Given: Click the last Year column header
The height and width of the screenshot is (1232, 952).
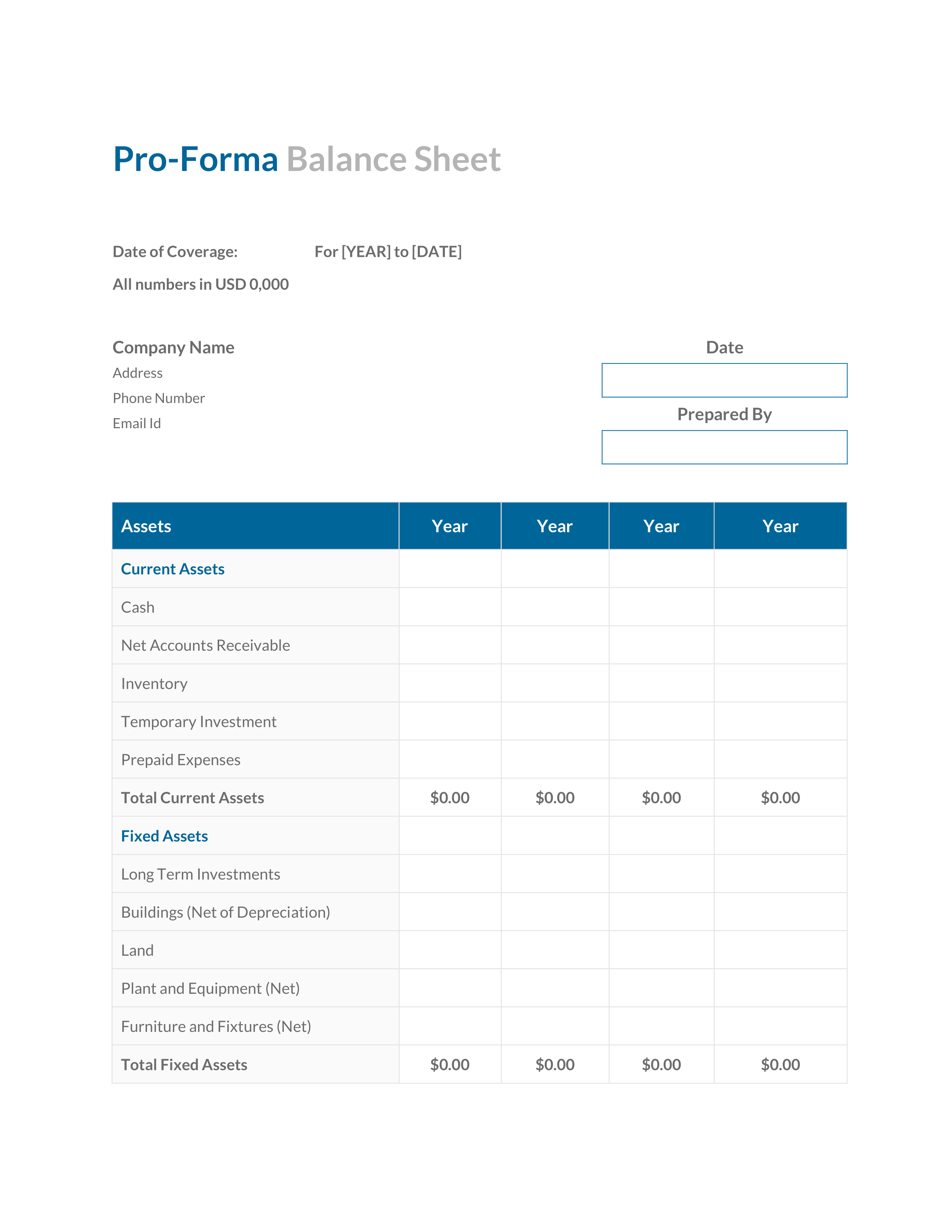Looking at the screenshot, I should coord(781,526).
